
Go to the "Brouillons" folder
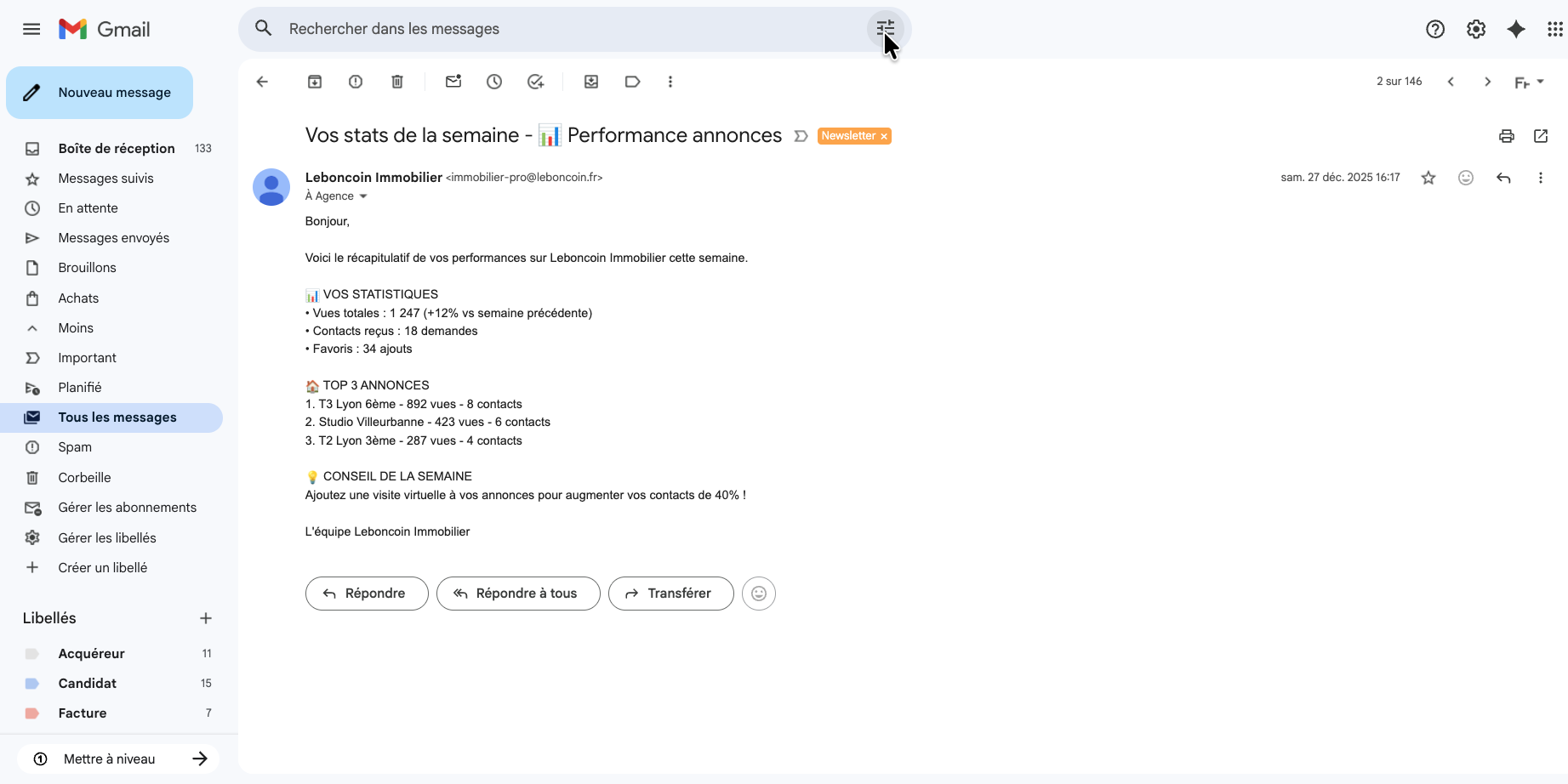point(87,268)
